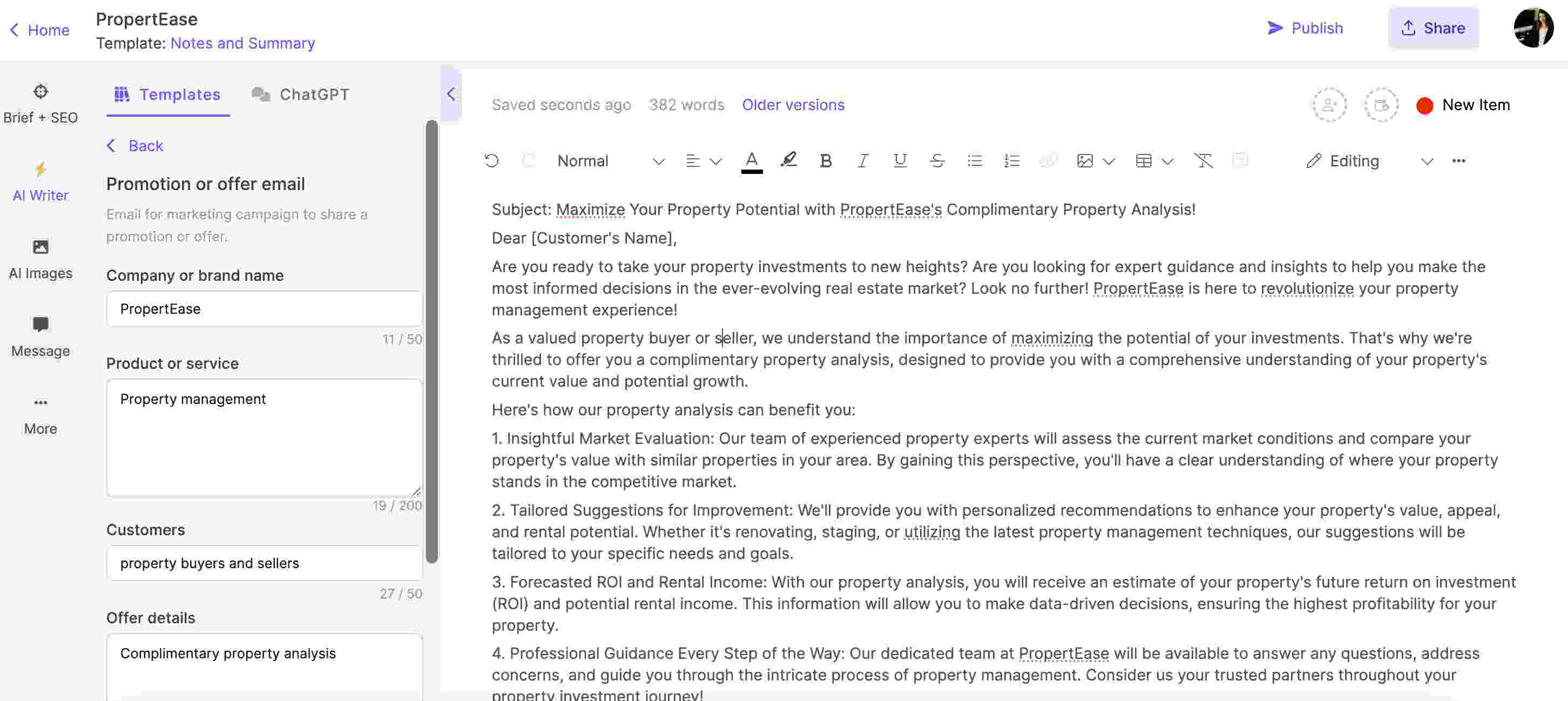Click the Older versions link
This screenshot has width=1568, height=701.
(x=794, y=105)
